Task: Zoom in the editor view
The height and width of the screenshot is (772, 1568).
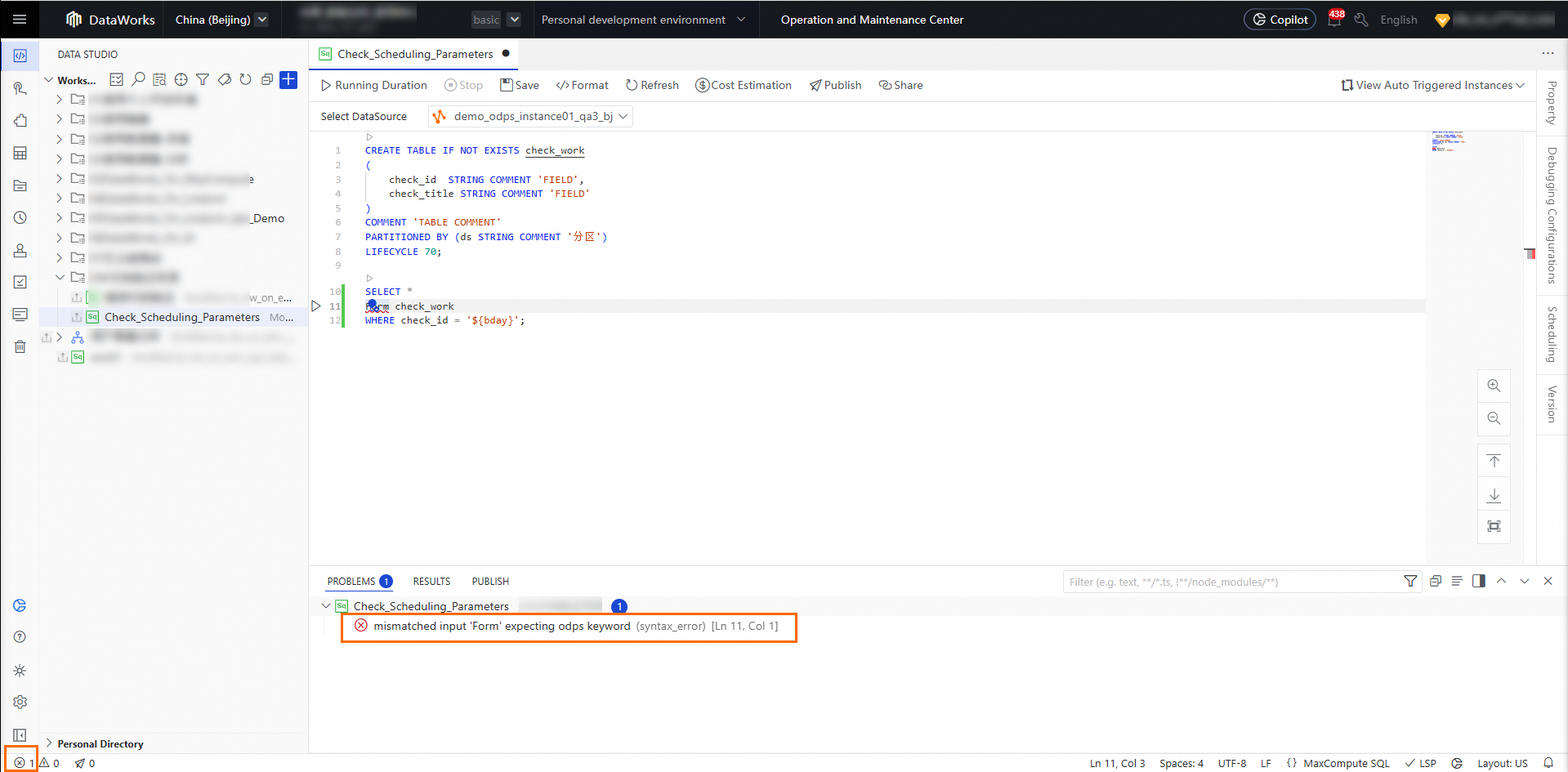Action: (x=1494, y=386)
